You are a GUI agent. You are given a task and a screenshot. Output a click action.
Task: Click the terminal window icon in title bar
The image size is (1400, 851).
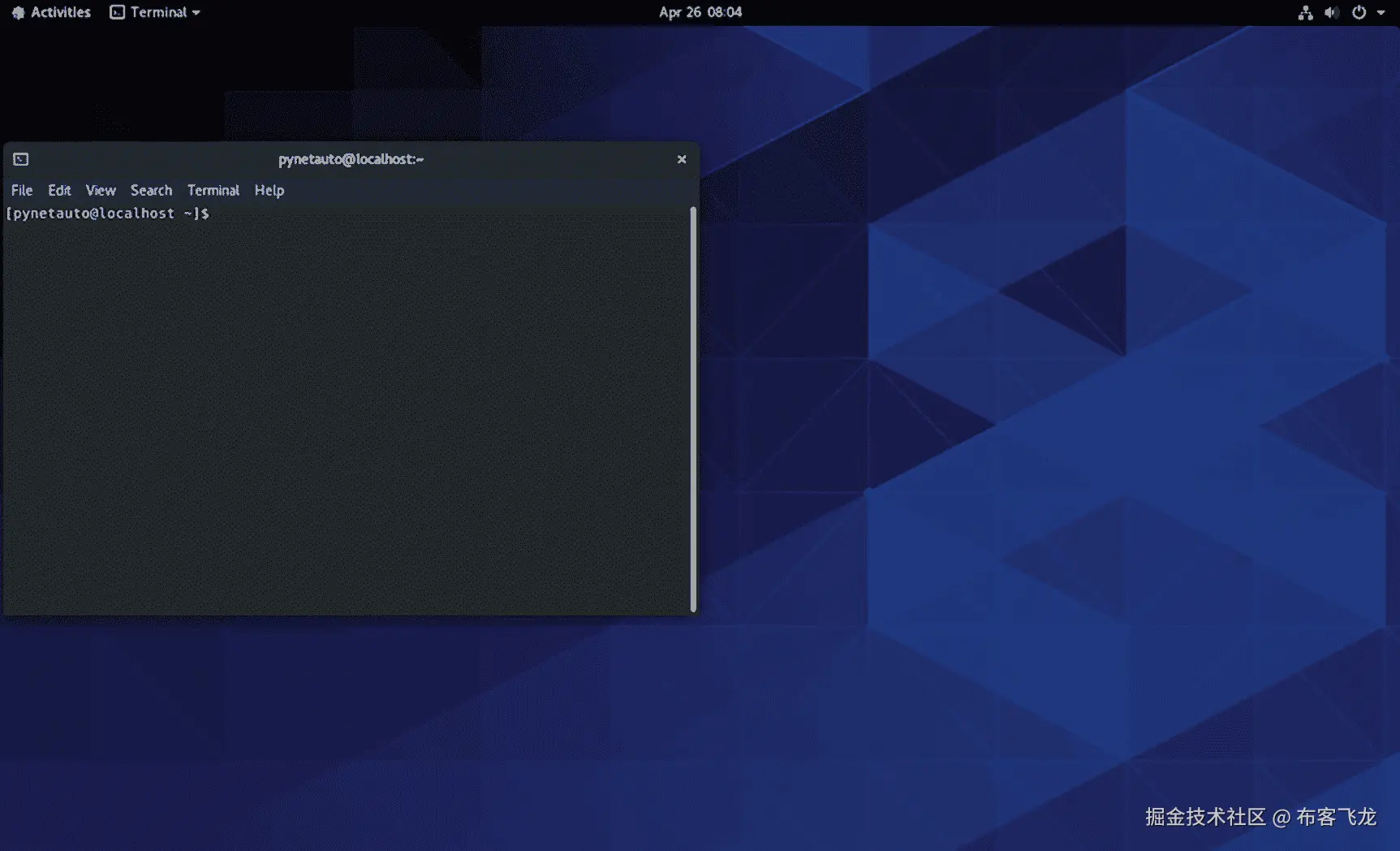tap(21, 159)
